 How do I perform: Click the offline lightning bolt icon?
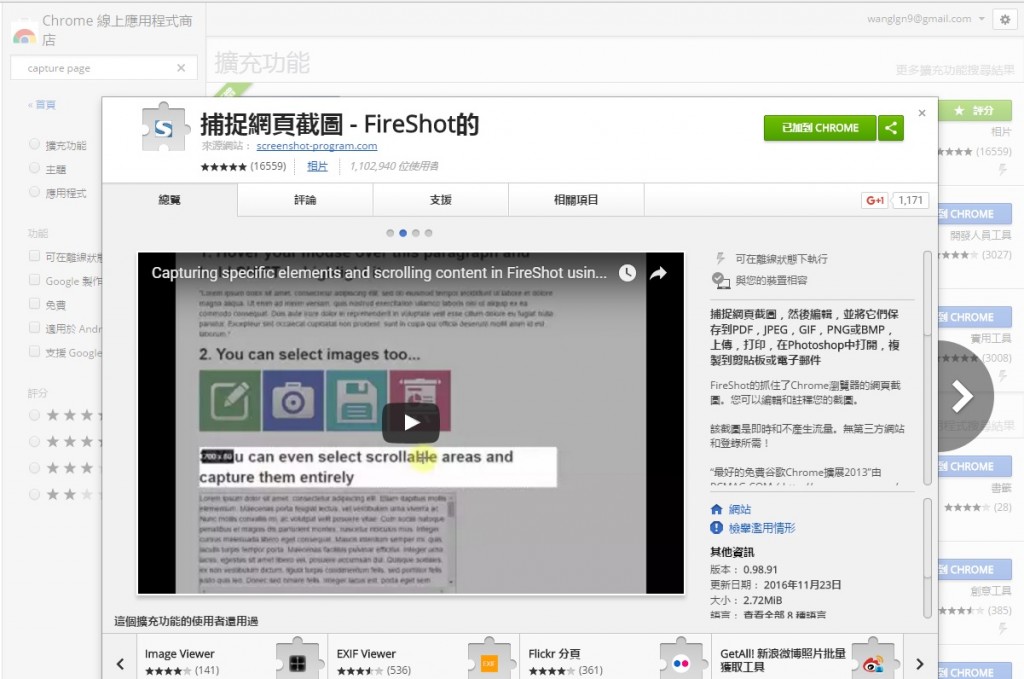coord(720,259)
